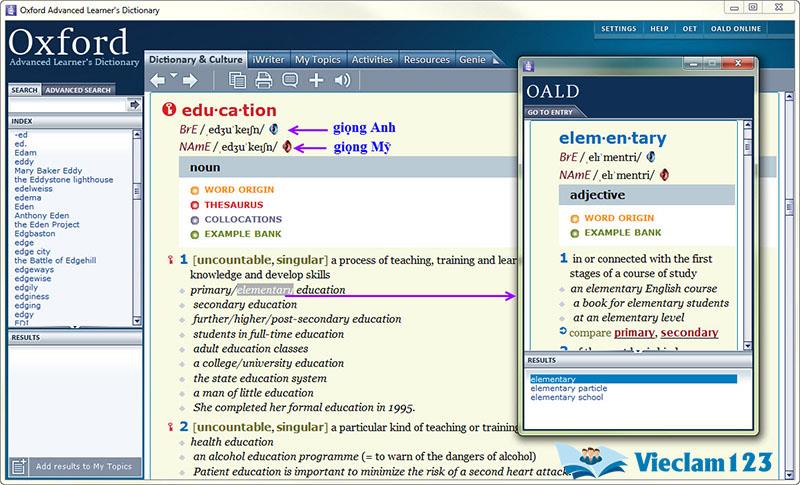
Task: Switch to the iWriter tab
Action: click(266, 60)
